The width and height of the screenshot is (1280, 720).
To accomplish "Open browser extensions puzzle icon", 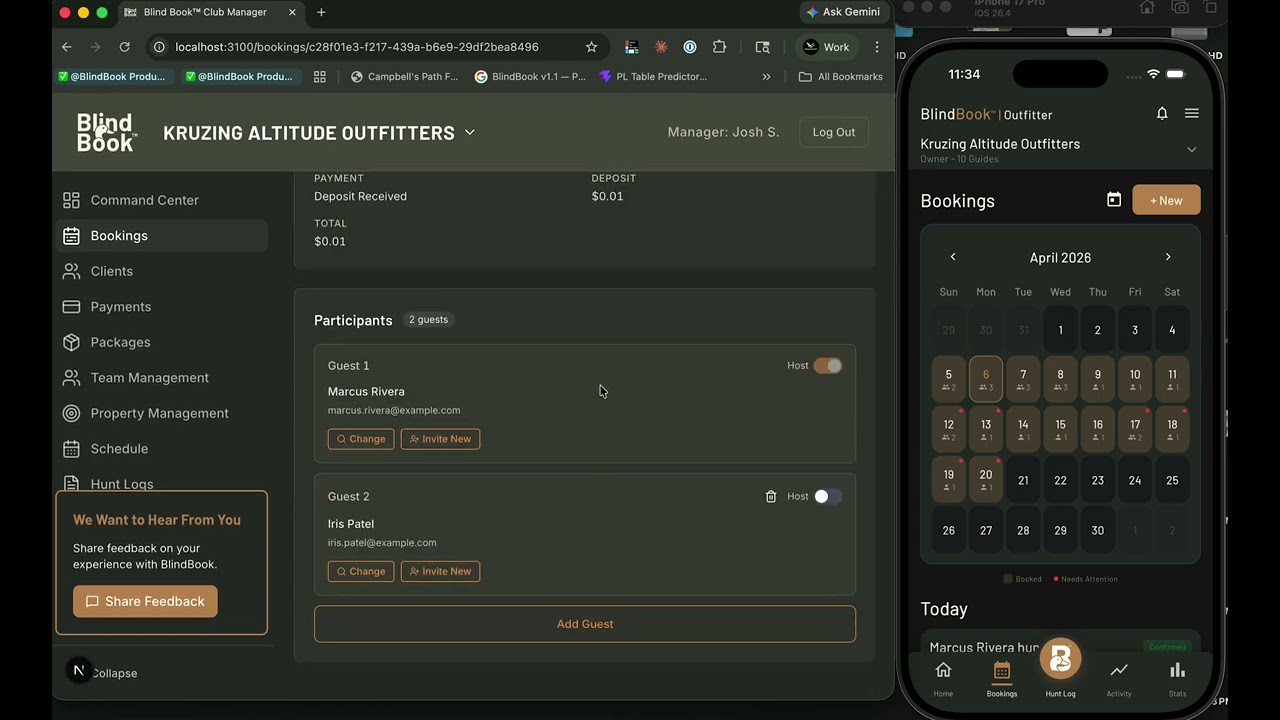I will (719, 47).
